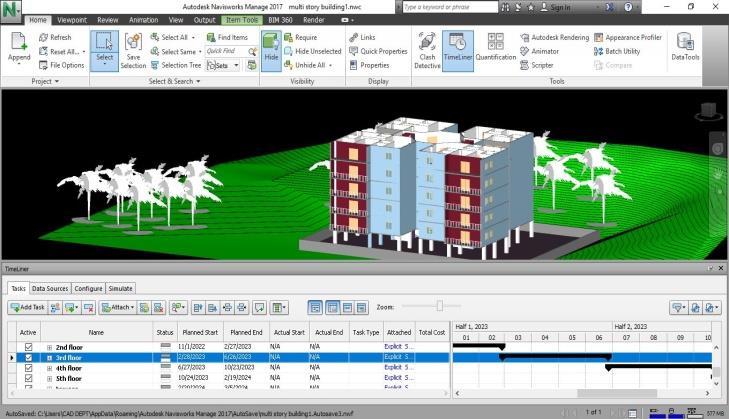Expand the Project panel dropdown
Viewport: 729px width, 419px height.
[46, 81]
